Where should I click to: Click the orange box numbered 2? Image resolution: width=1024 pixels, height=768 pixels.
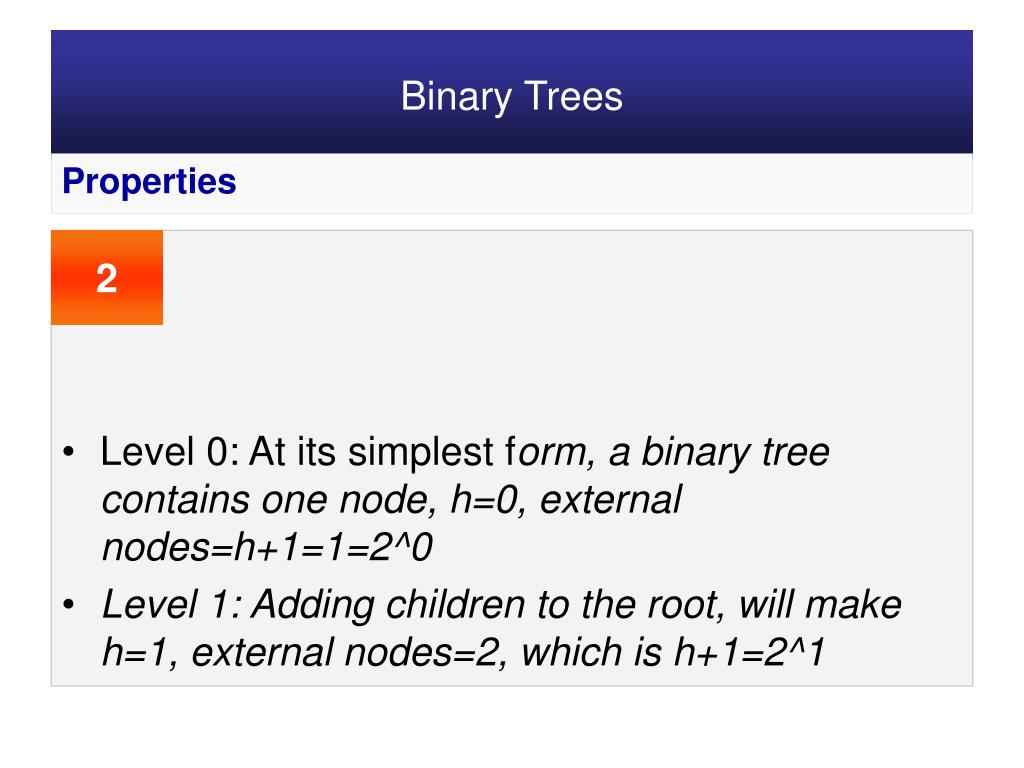[107, 278]
